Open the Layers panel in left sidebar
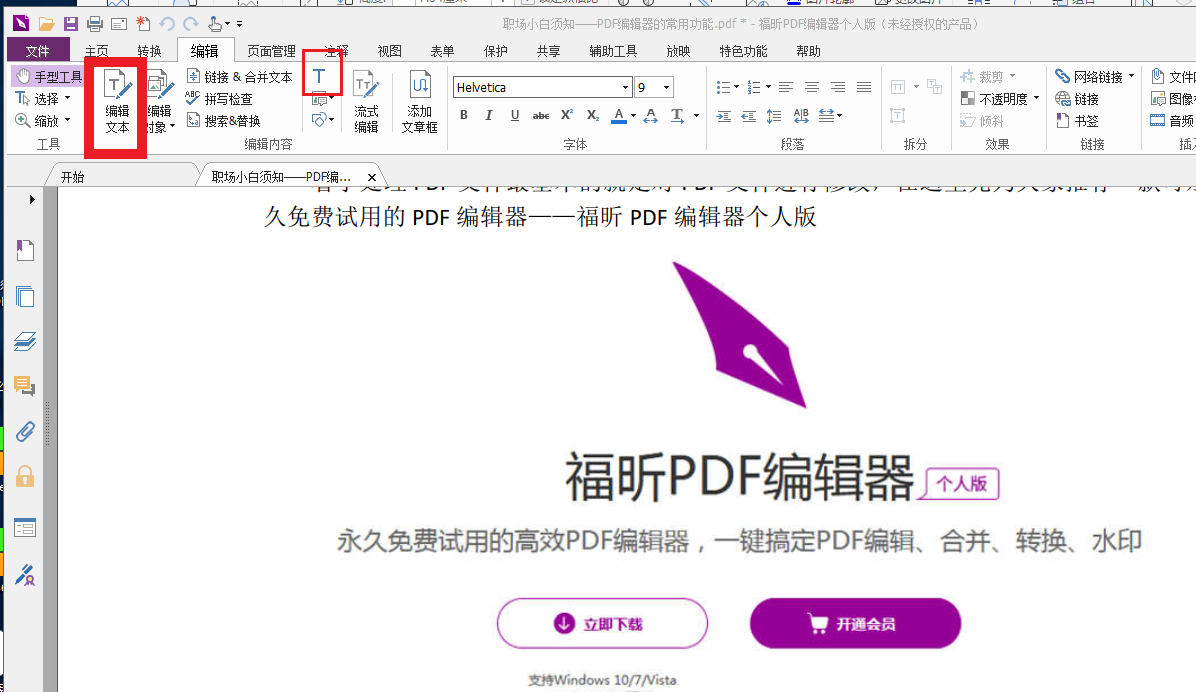 tap(25, 341)
